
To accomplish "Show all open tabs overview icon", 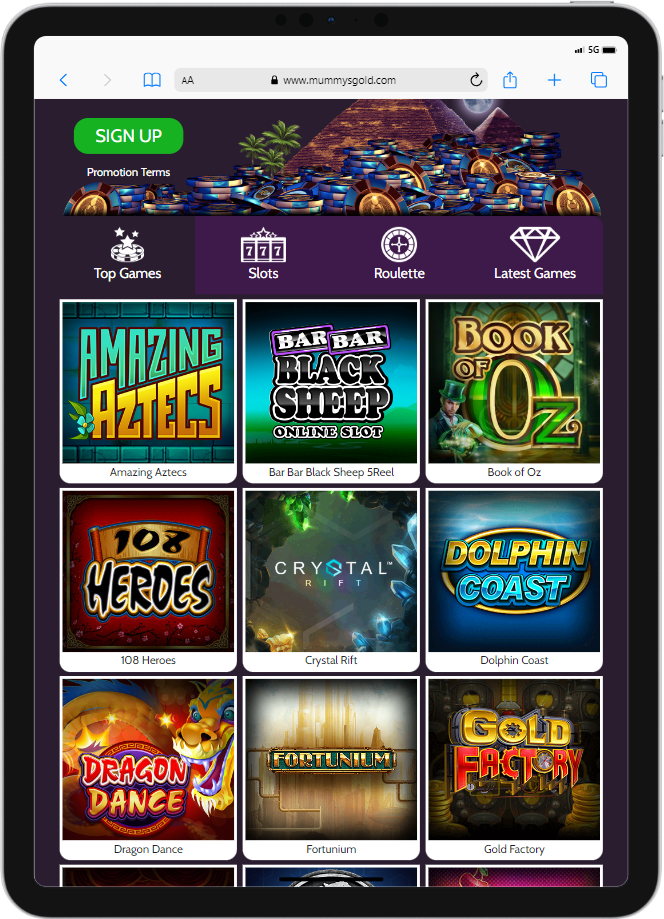I will pyautogui.click(x=598, y=80).
